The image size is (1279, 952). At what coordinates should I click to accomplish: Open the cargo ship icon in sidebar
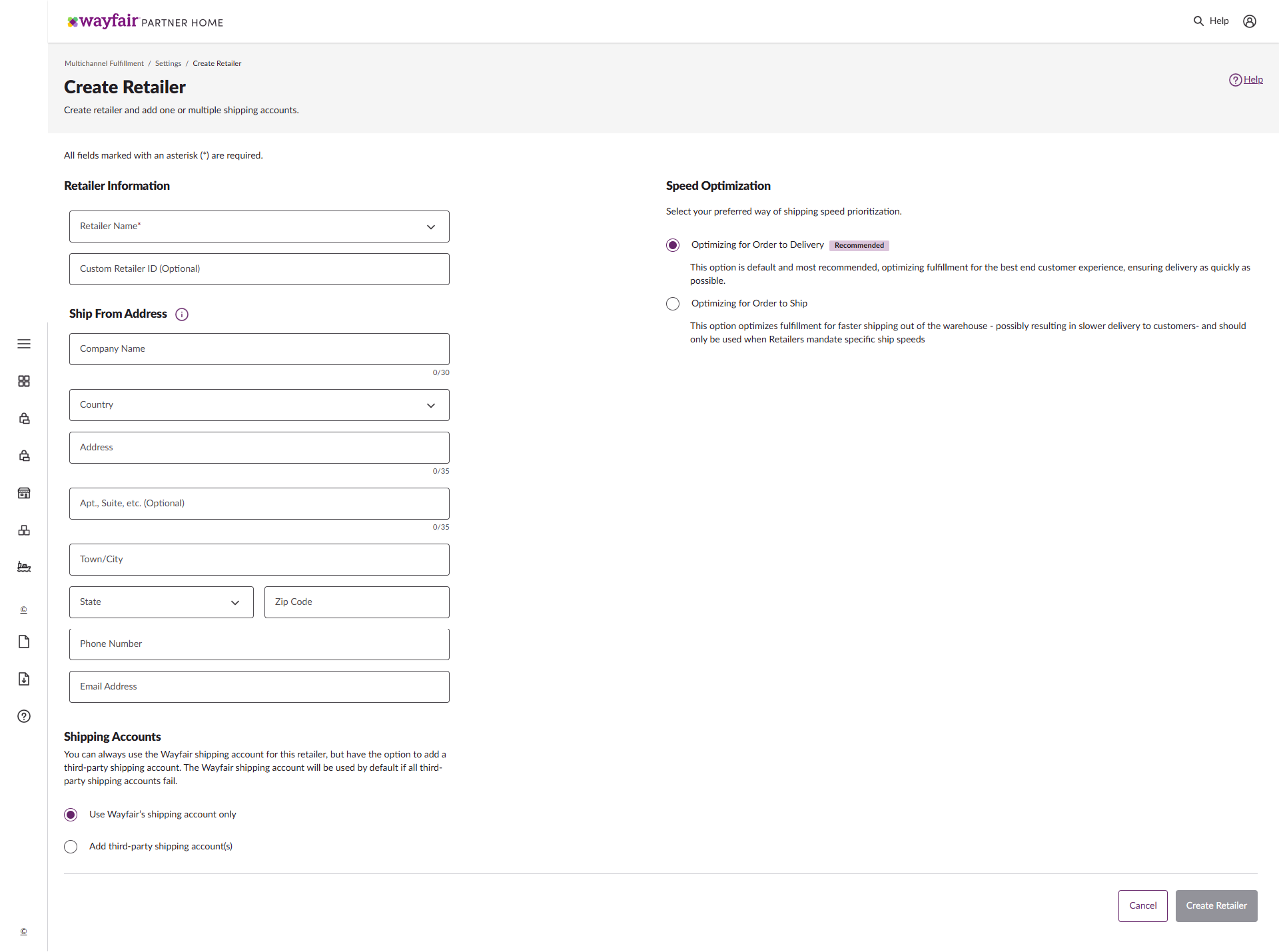[x=24, y=567]
